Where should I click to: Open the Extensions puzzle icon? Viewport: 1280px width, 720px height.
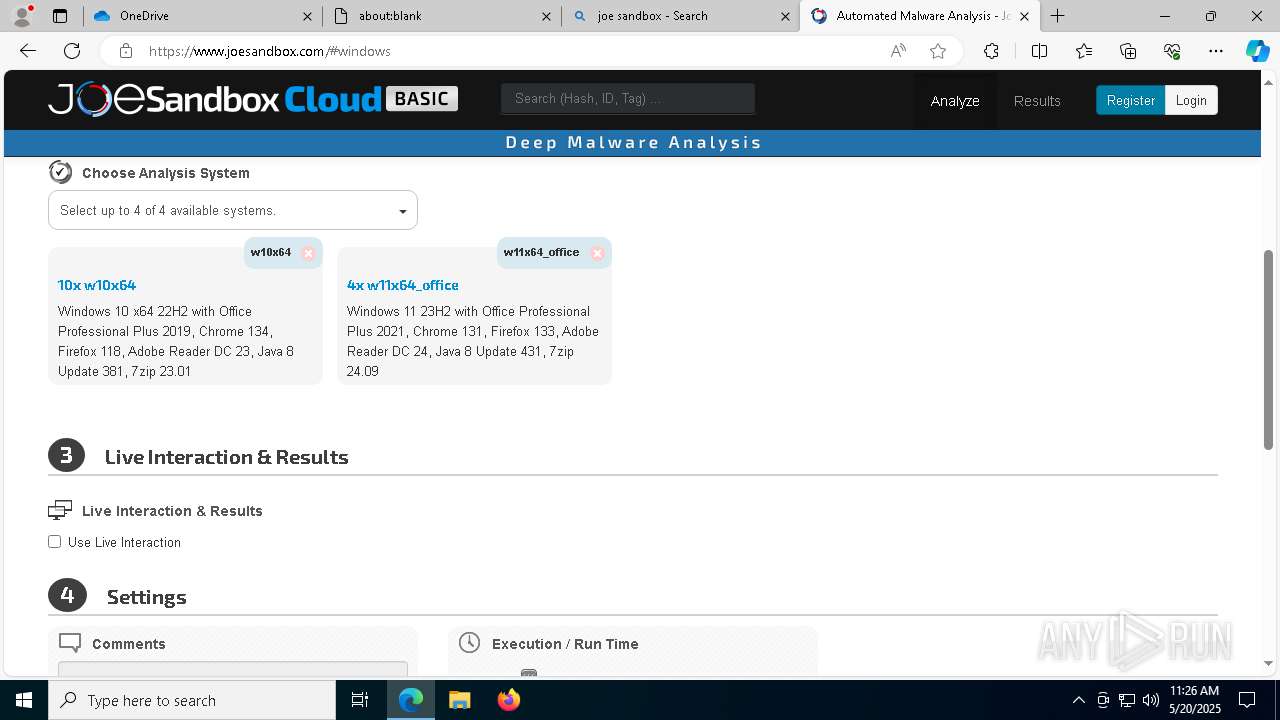click(x=991, y=51)
